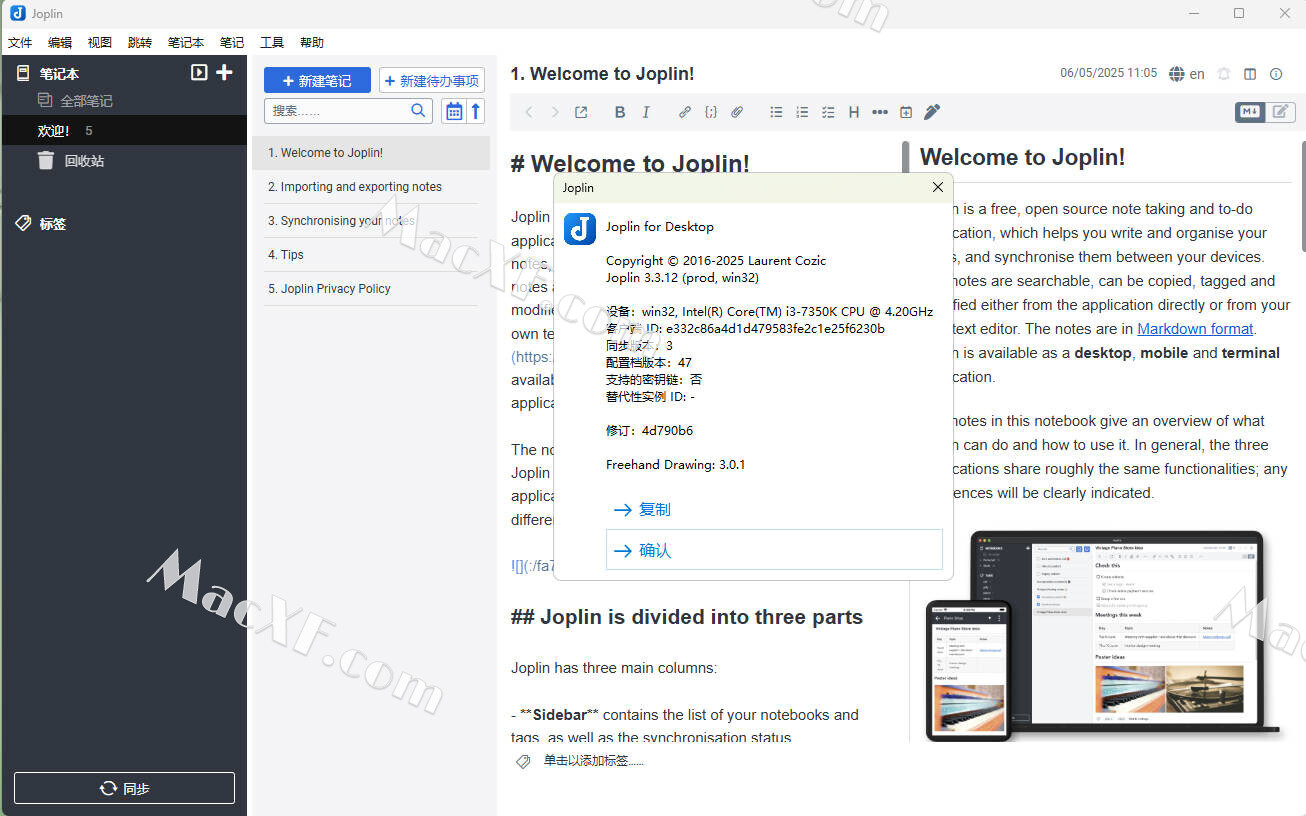Viewport: 1306px width, 816px height.
Task: Switch to the Markdown editor toggle
Action: (x=1250, y=112)
